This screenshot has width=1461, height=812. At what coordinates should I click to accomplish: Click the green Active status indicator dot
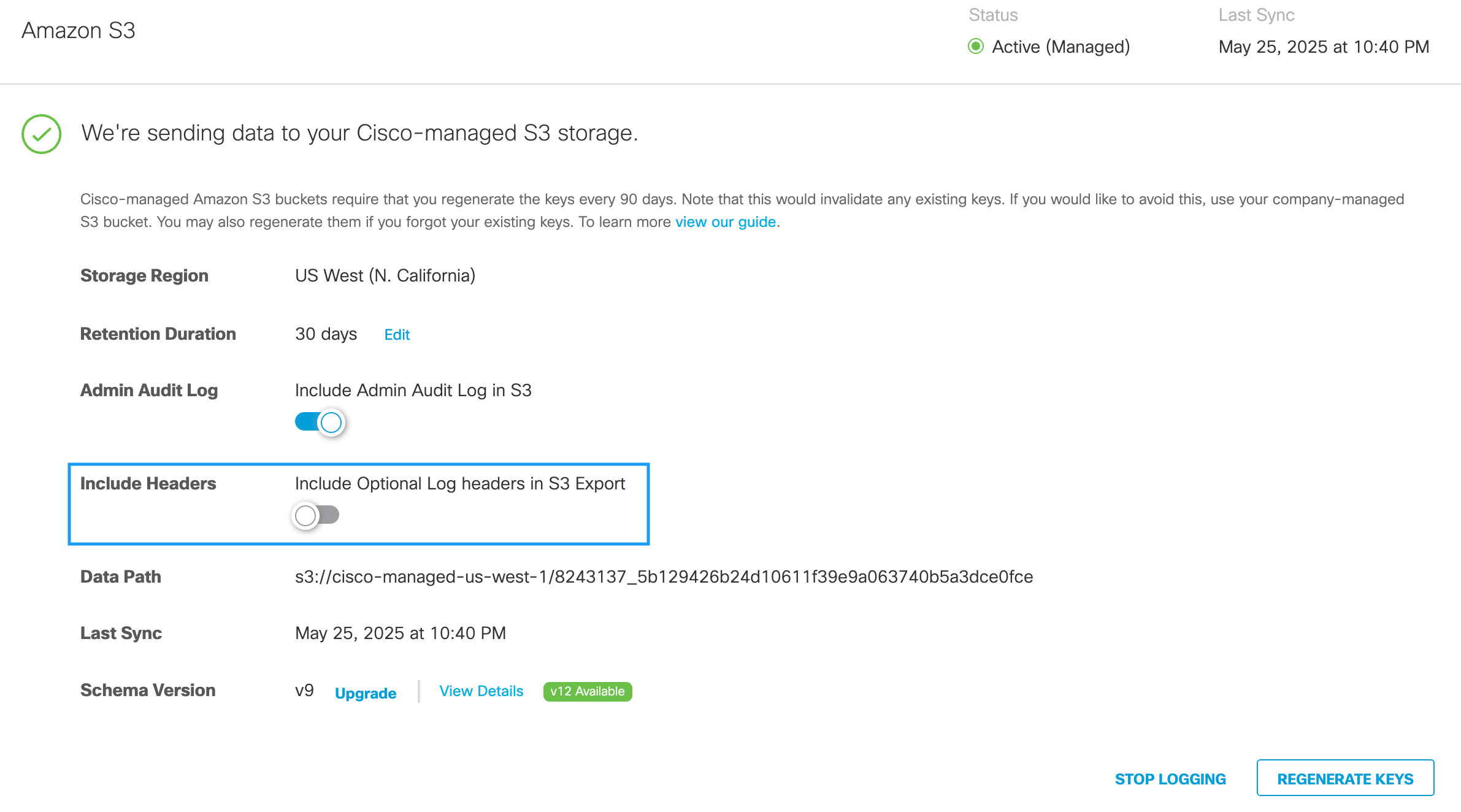pos(975,47)
